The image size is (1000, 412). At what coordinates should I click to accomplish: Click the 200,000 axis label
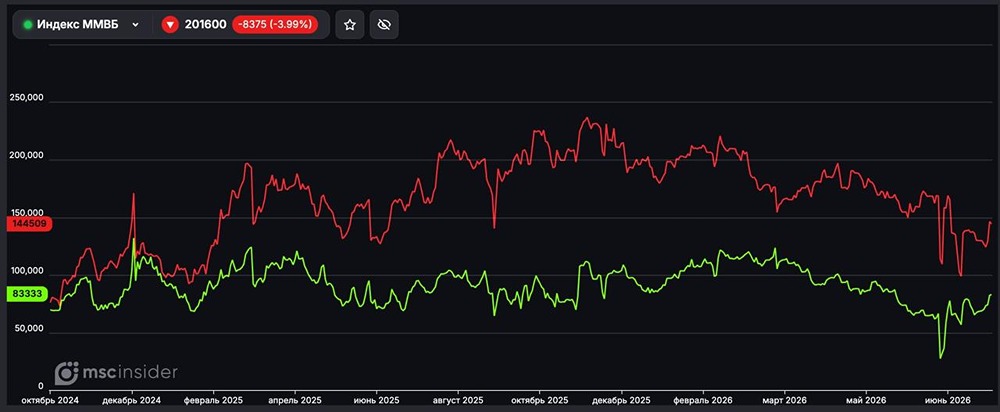click(27, 156)
